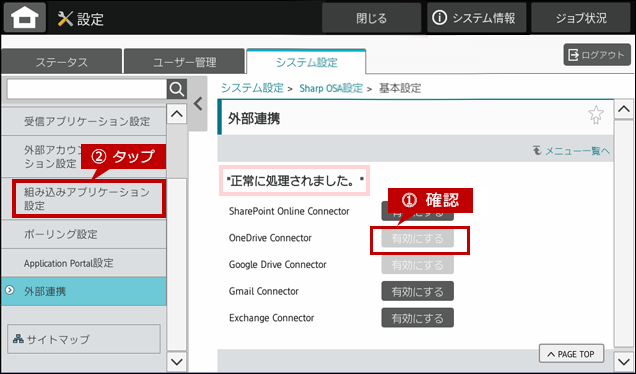
Task: Go to the home screen icon
Action: coord(25,18)
